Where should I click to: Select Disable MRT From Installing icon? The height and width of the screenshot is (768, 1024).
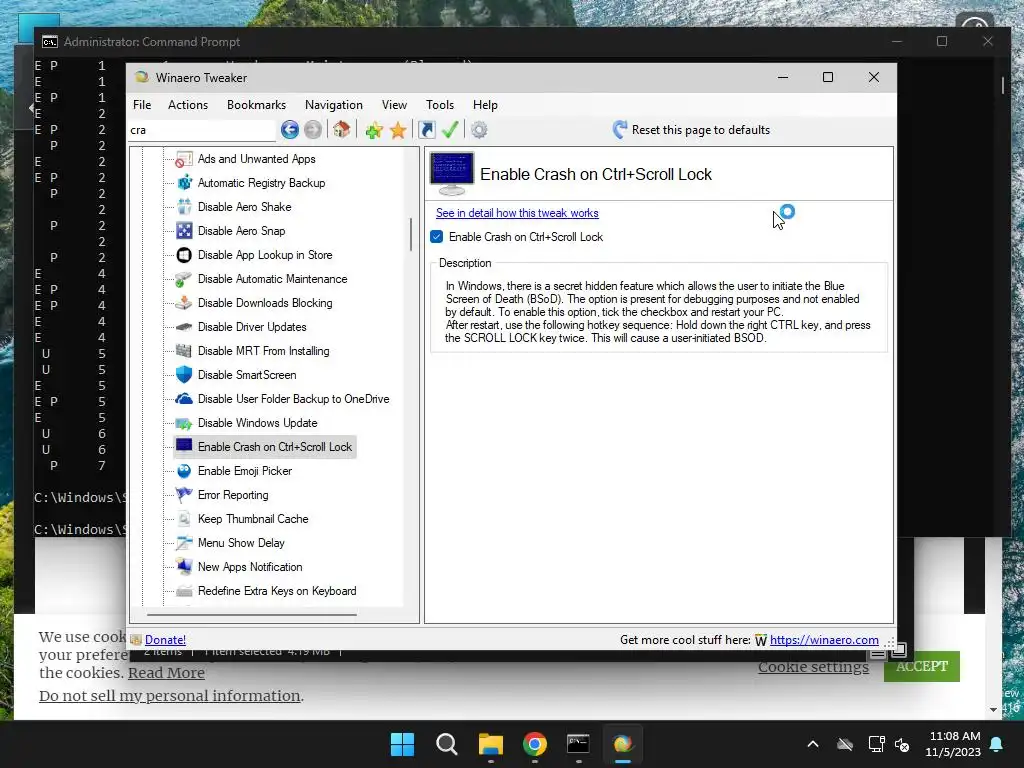tap(184, 351)
